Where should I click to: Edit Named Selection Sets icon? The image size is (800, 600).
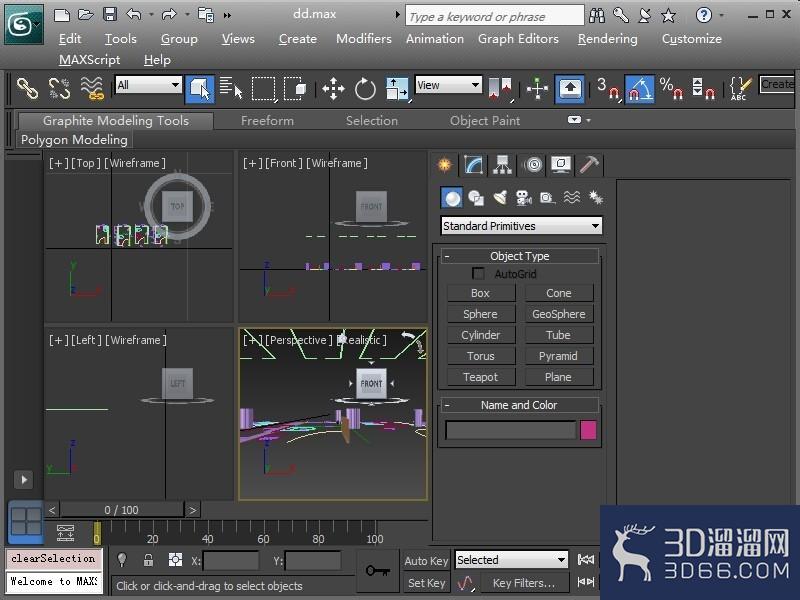pos(741,89)
